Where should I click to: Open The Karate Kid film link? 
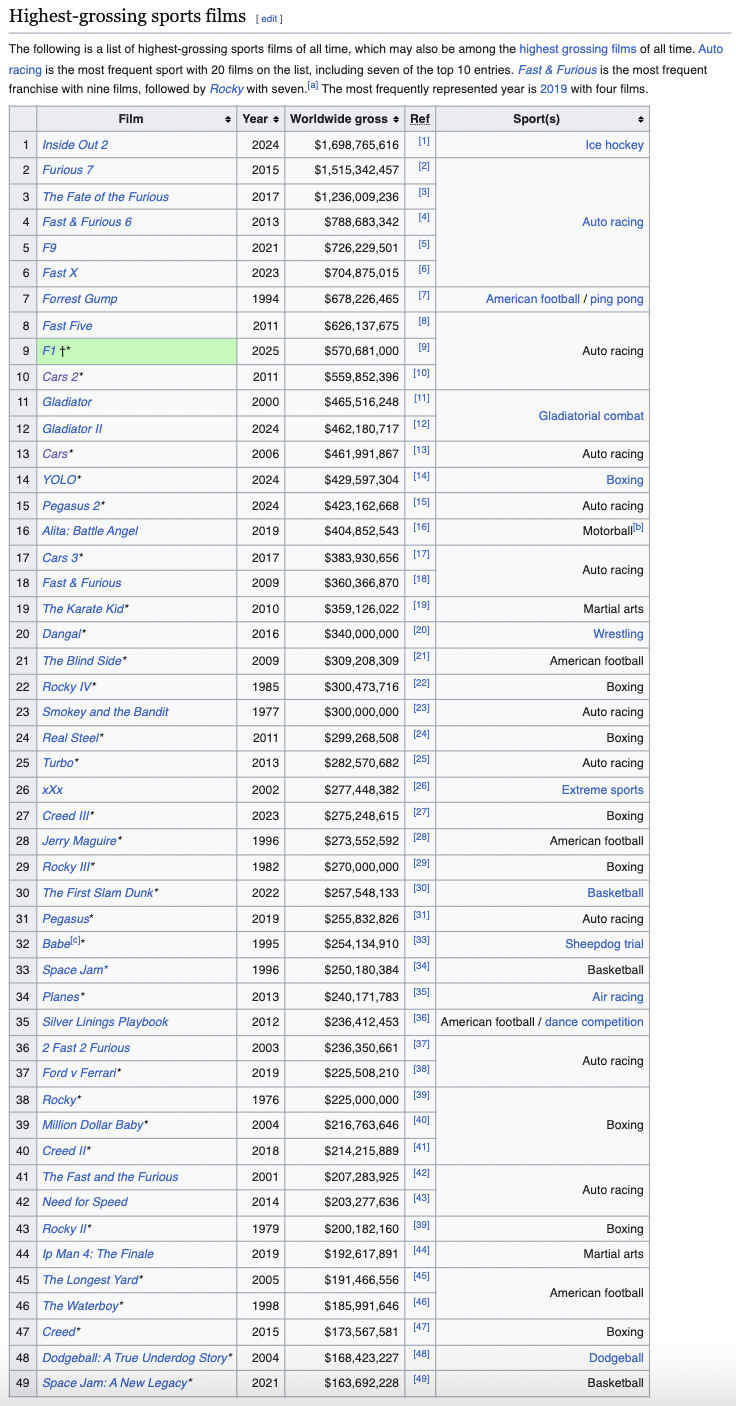pyautogui.click(x=83, y=609)
